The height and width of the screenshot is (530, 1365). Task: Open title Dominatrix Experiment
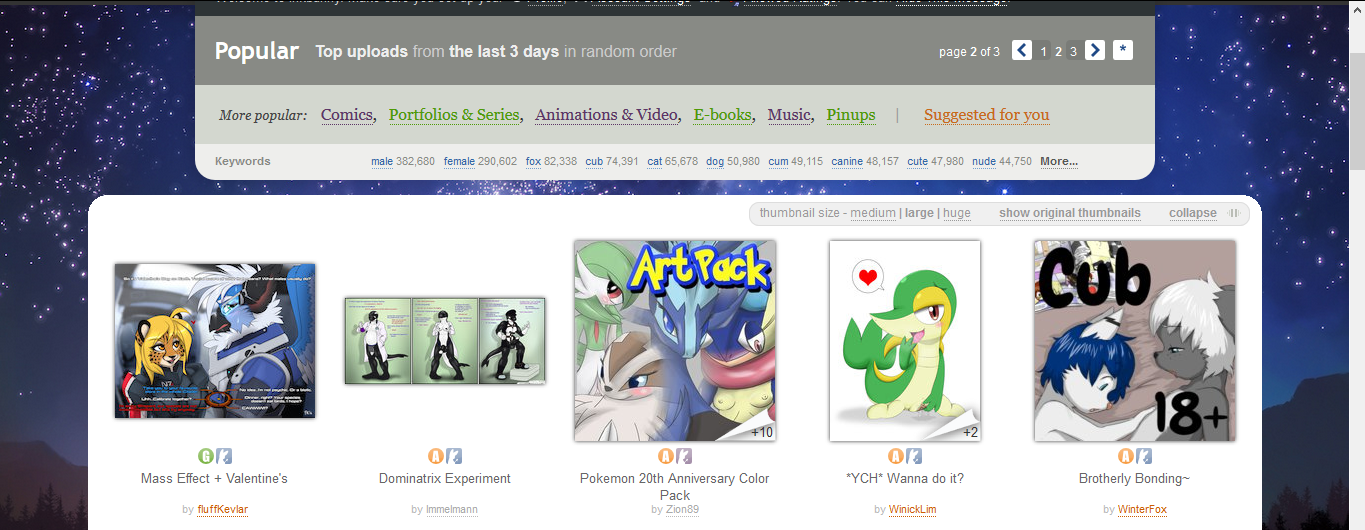click(445, 479)
